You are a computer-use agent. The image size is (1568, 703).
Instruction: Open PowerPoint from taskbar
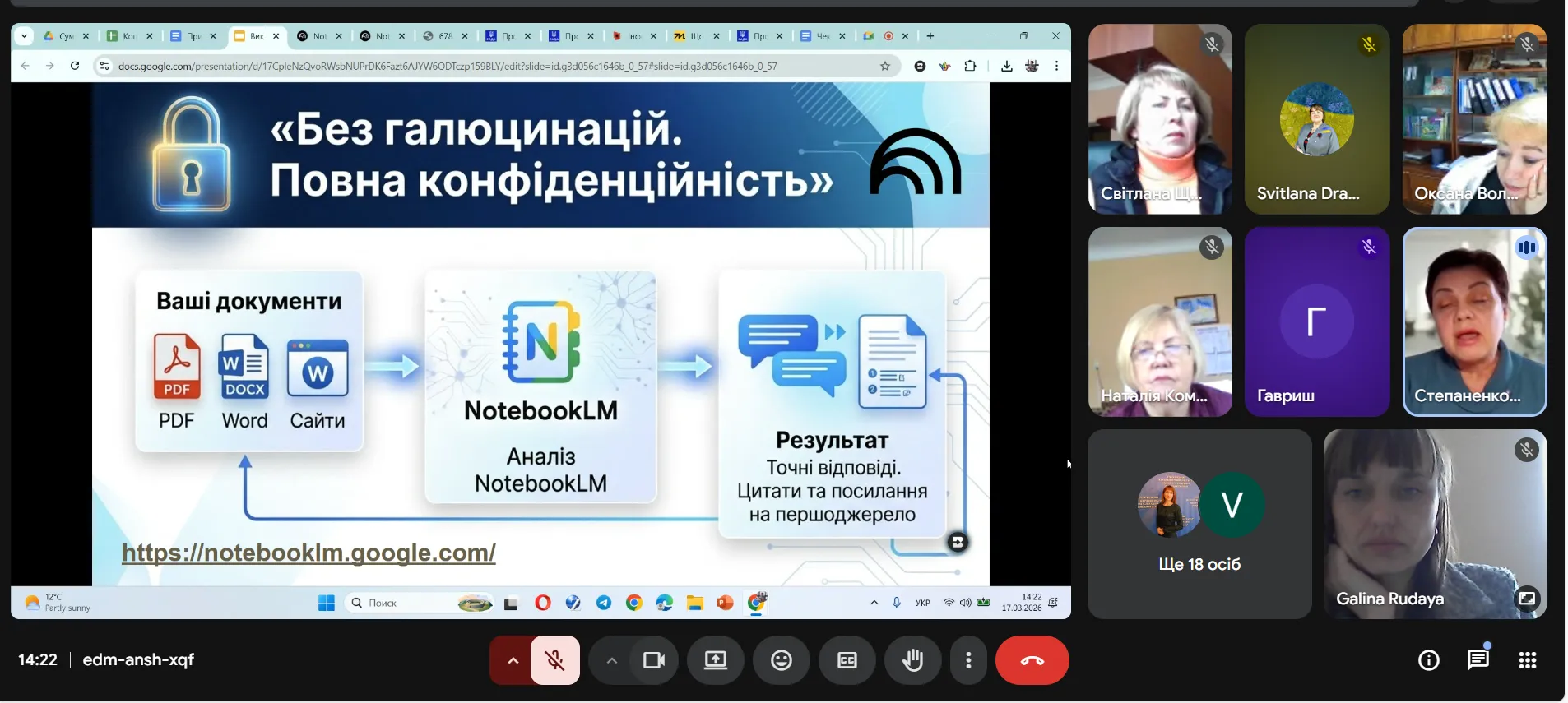(x=726, y=604)
